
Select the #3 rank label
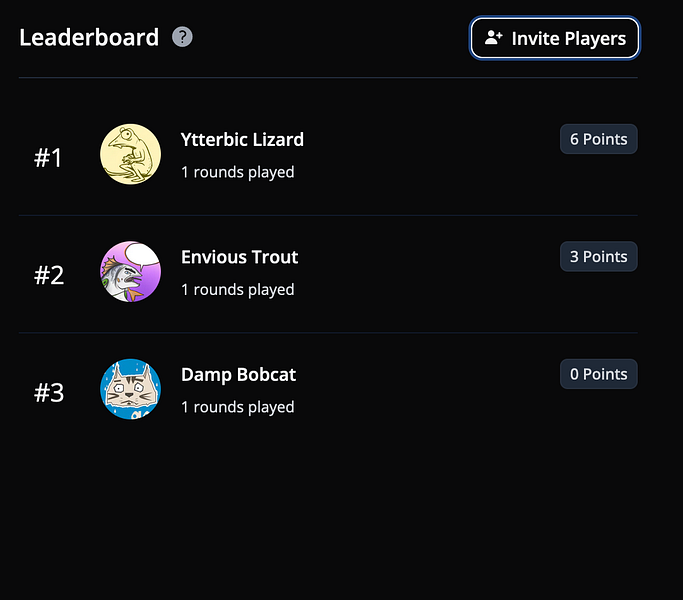coord(49,393)
